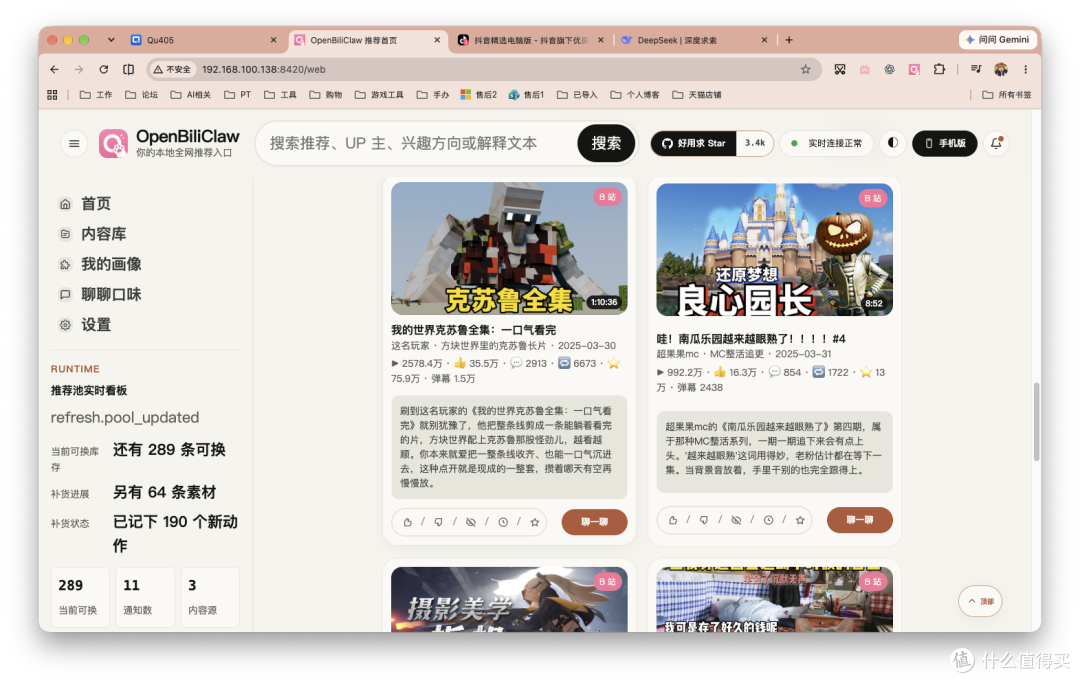Viewport: 1080px width, 683px height.
Task: Click the page vertical scrollbar
Action: (1037, 421)
